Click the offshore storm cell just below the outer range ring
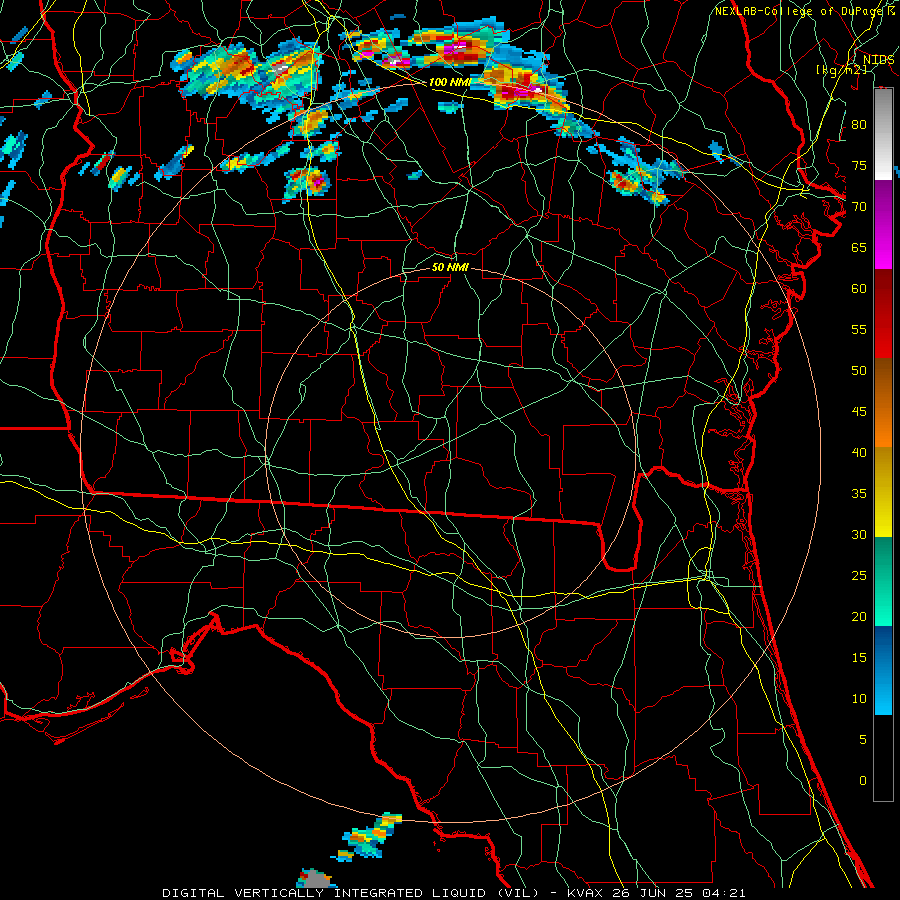The width and height of the screenshot is (900, 900). point(367,836)
